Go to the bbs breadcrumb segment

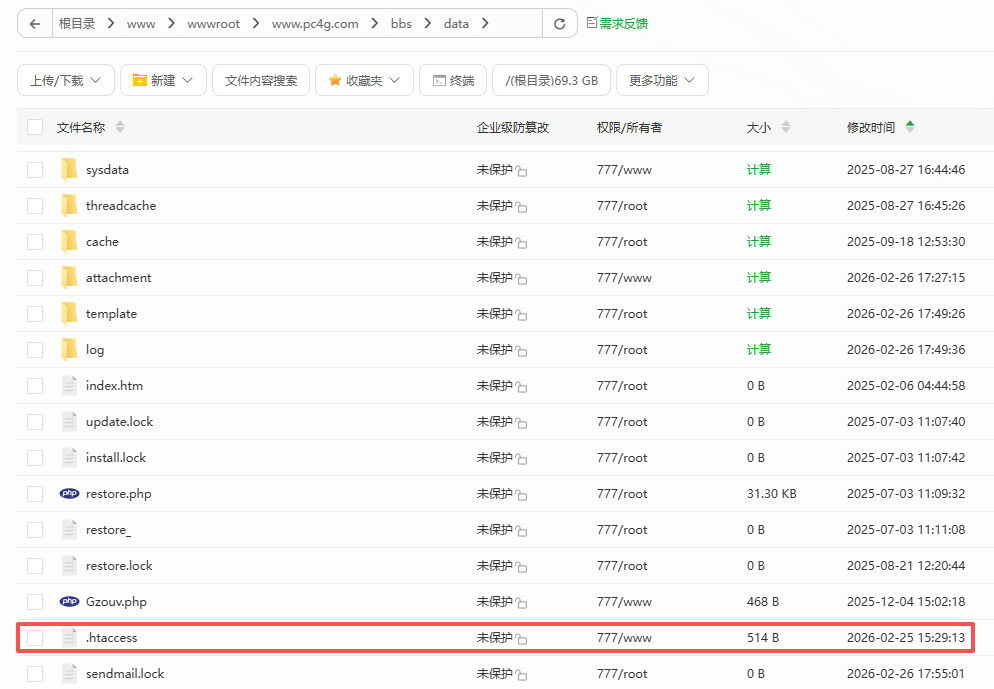(400, 24)
